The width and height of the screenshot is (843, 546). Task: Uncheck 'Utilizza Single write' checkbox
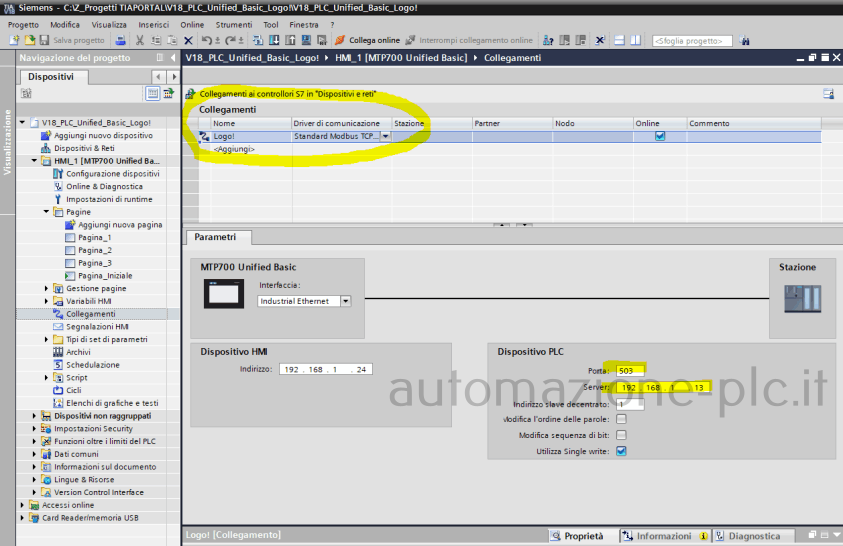(621, 451)
